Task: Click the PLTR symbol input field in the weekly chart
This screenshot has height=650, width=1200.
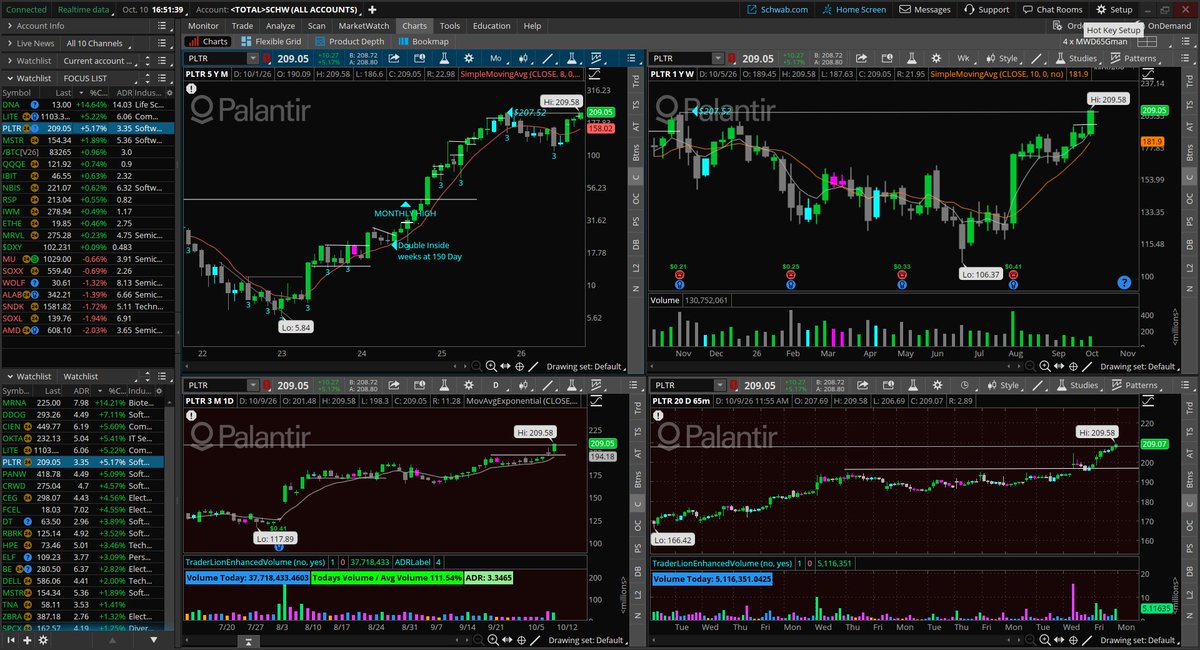Action: [682, 59]
